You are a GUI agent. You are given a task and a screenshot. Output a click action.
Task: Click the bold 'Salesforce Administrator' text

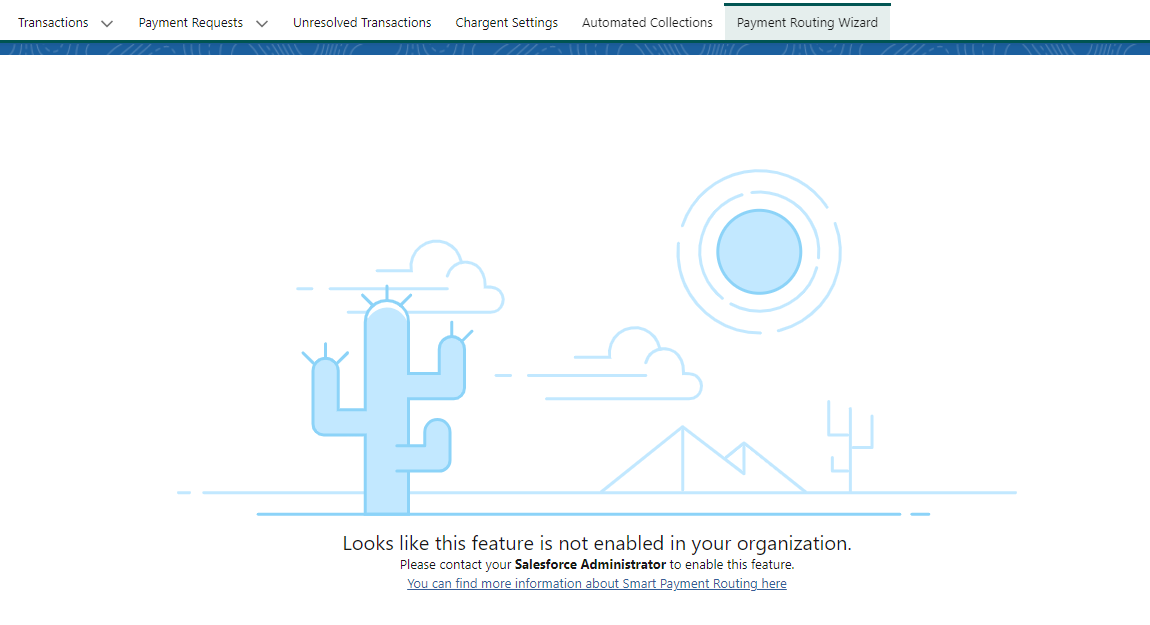[590, 565]
